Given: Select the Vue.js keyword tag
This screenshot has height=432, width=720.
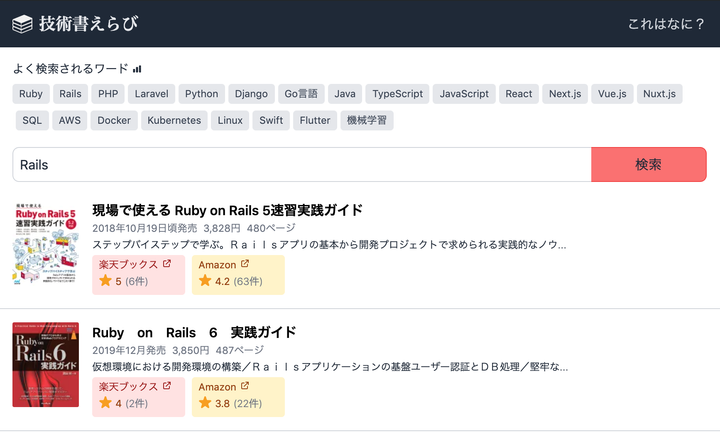Looking at the screenshot, I should pyautogui.click(x=612, y=94).
